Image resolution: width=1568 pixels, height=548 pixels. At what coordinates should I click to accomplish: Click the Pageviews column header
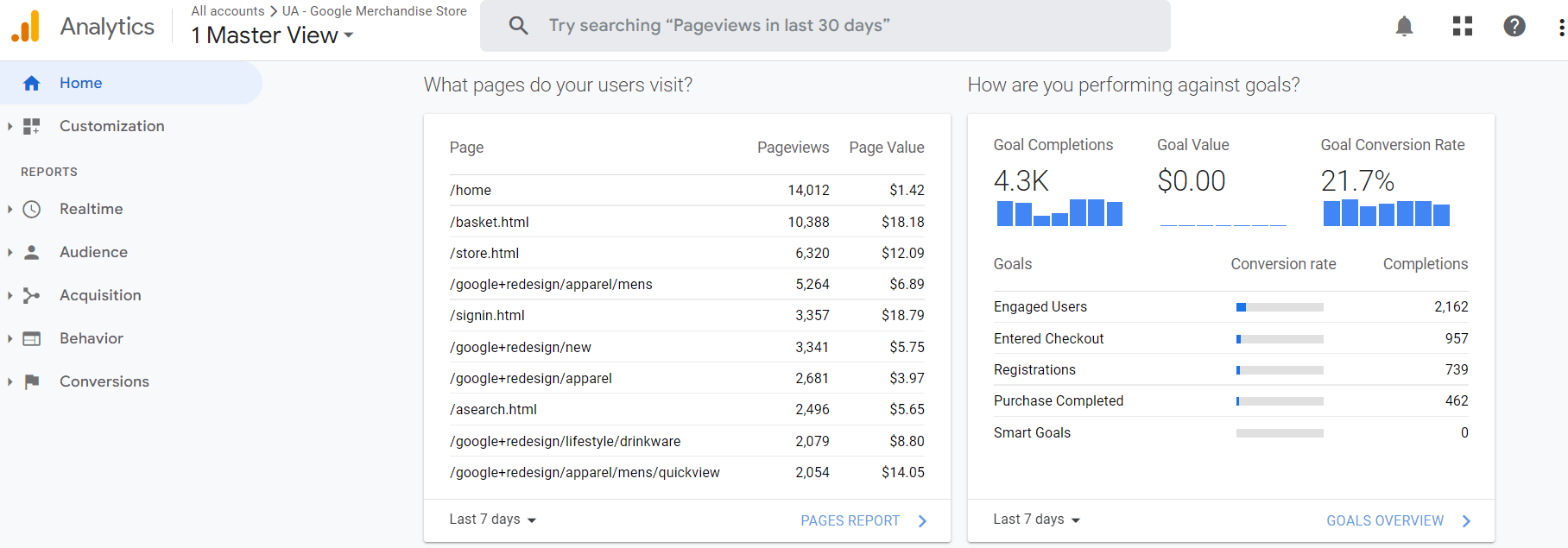793,148
